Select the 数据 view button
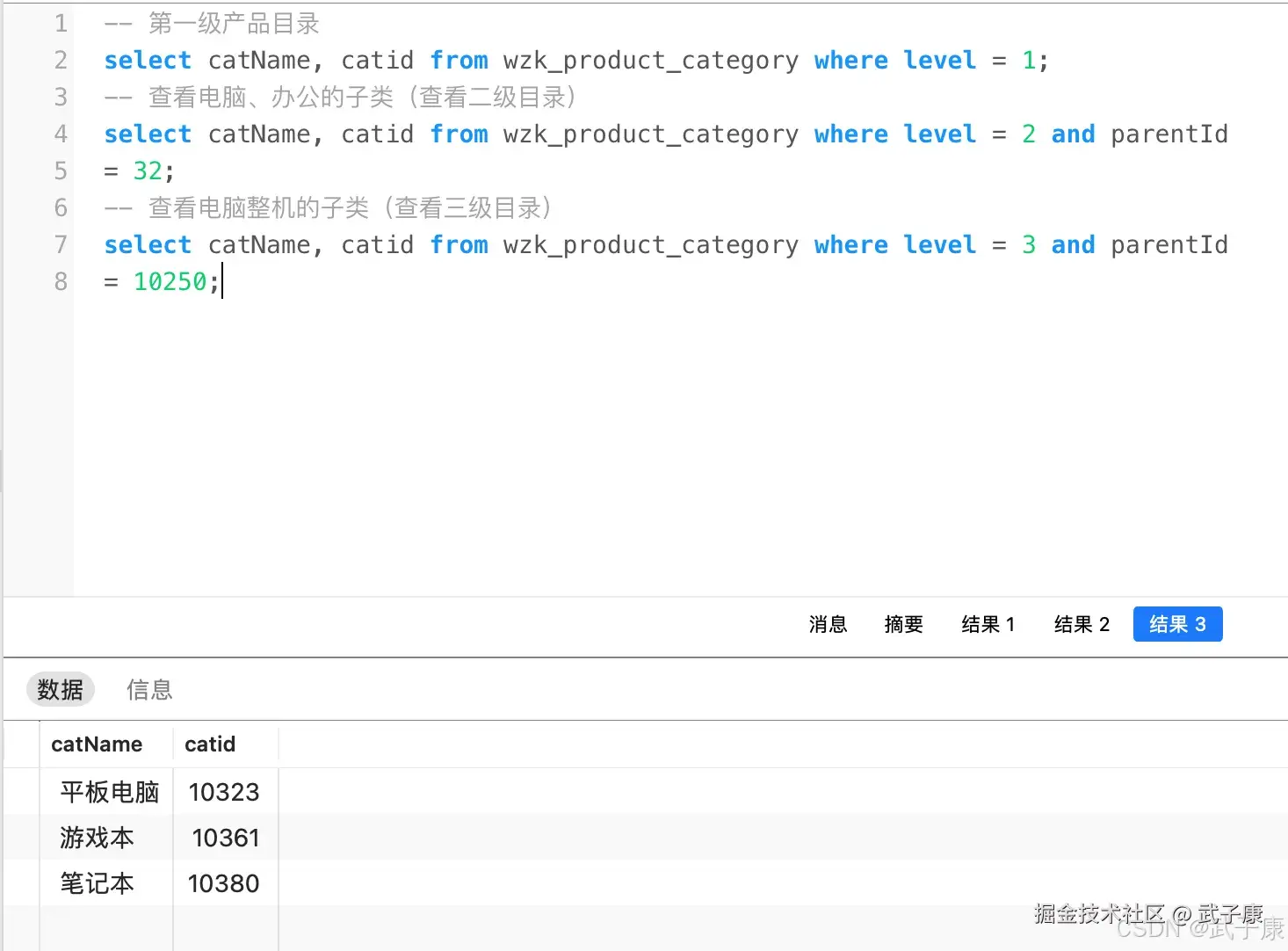 point(60,690)
